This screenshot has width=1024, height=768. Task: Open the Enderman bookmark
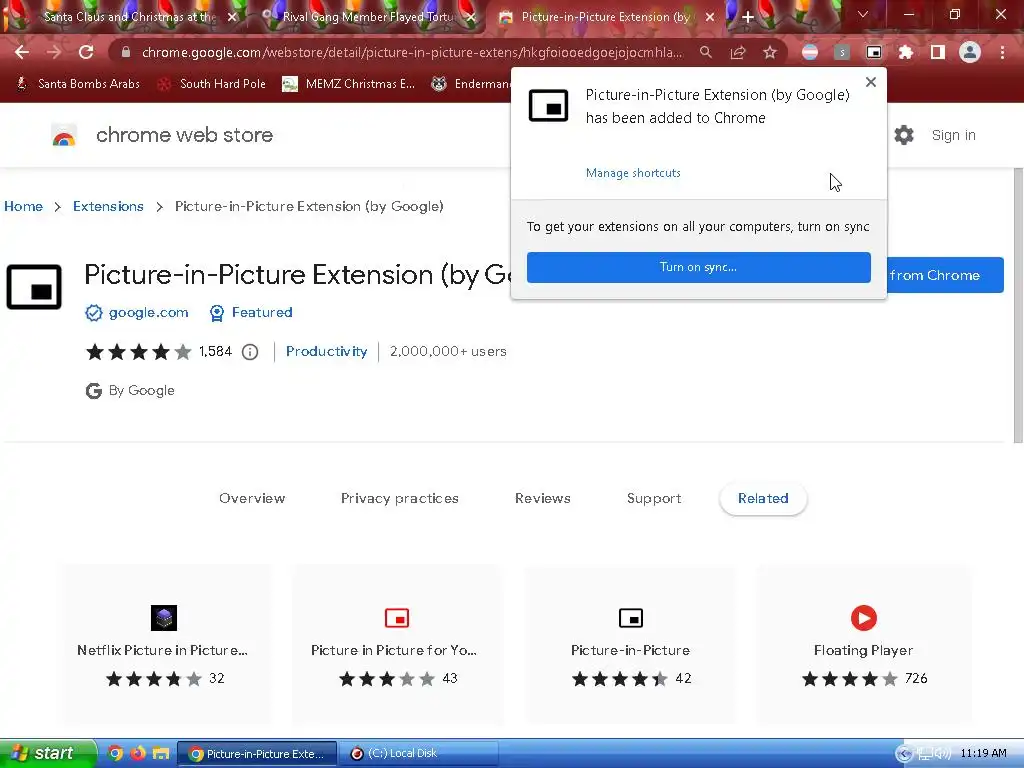coord(472,84)
